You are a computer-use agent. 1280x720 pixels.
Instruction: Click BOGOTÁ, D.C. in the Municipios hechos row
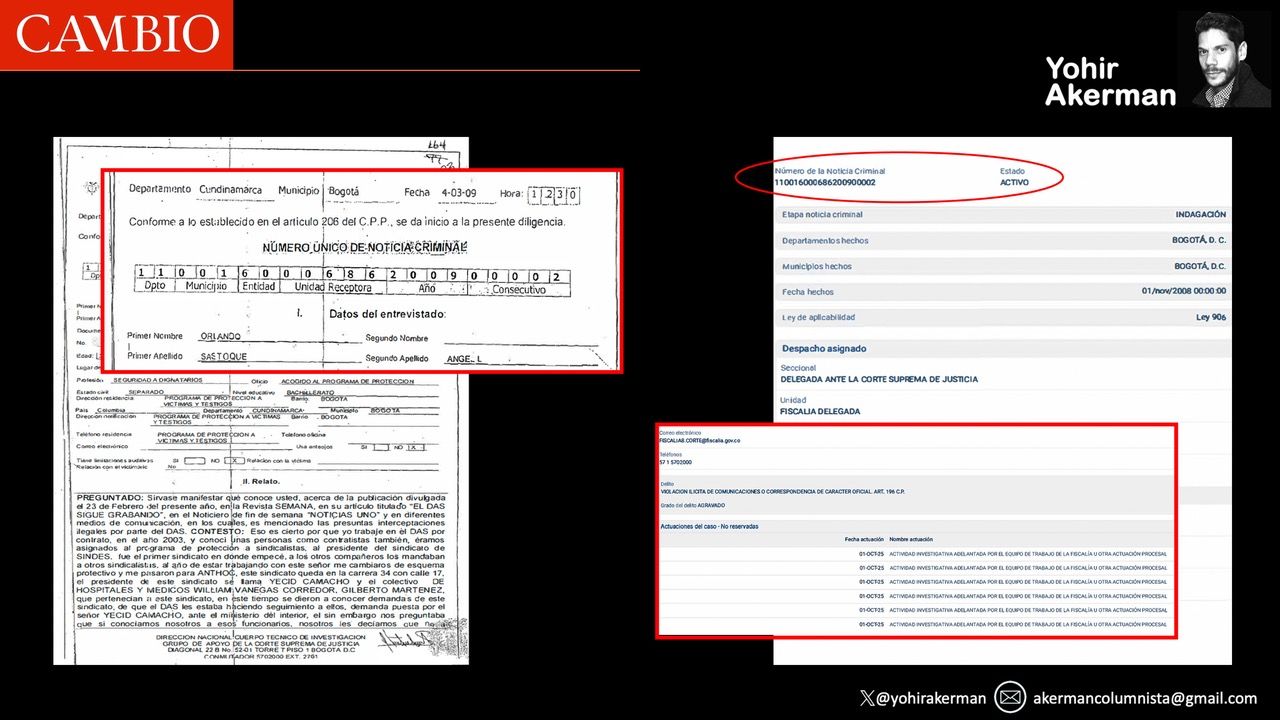click(x=1200, y=267)
